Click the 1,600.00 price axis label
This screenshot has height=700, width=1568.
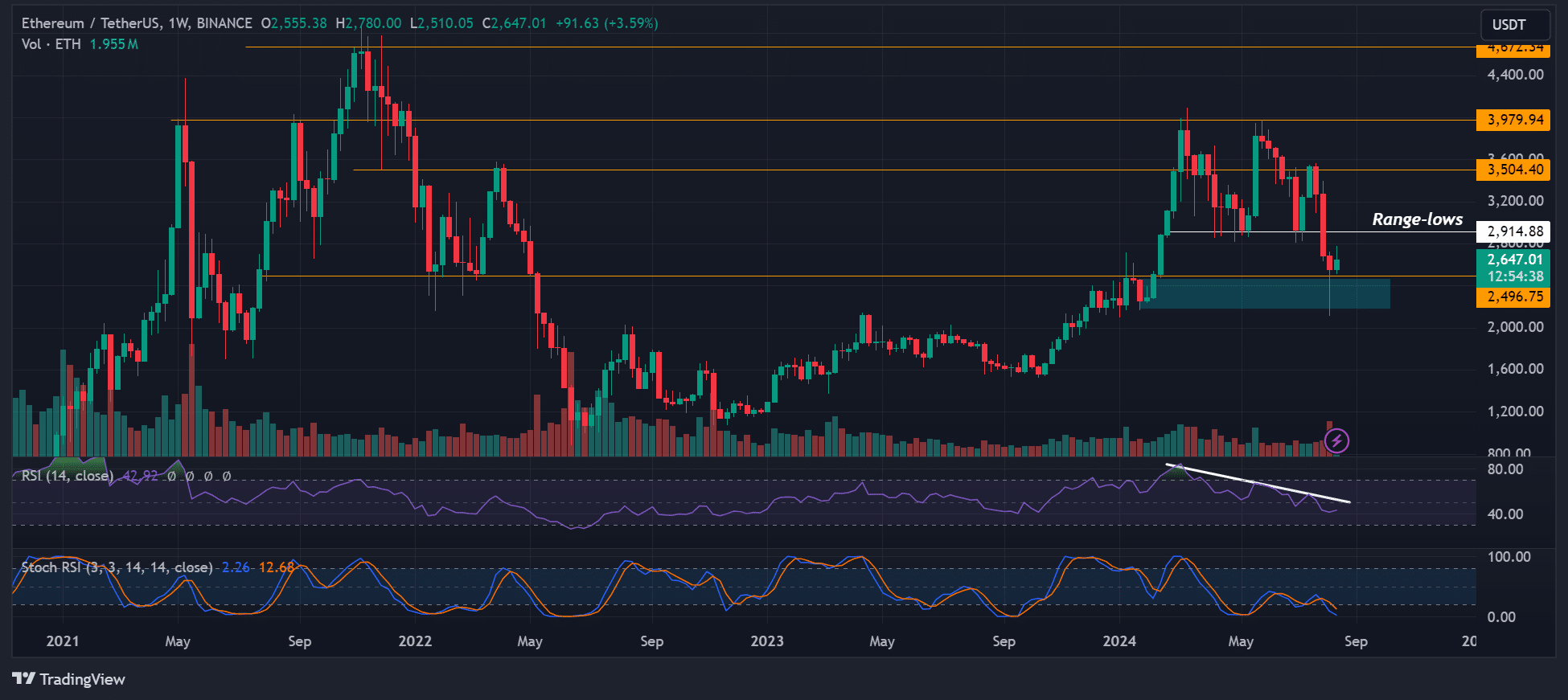(x=1515, y=369)
